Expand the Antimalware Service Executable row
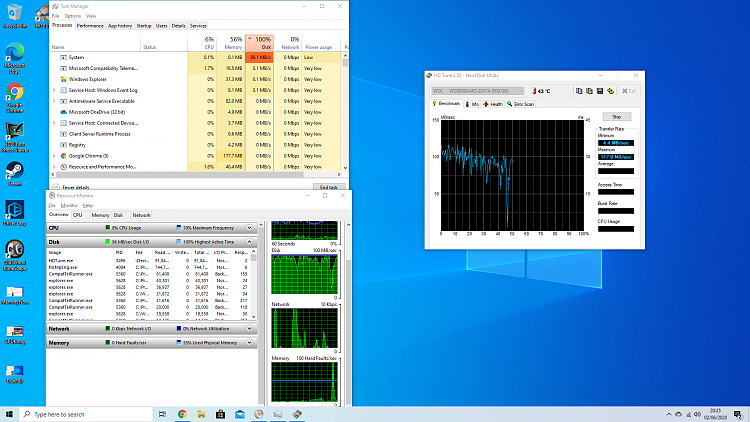Viewport: 750px width, 422px height. pos(54,101)
